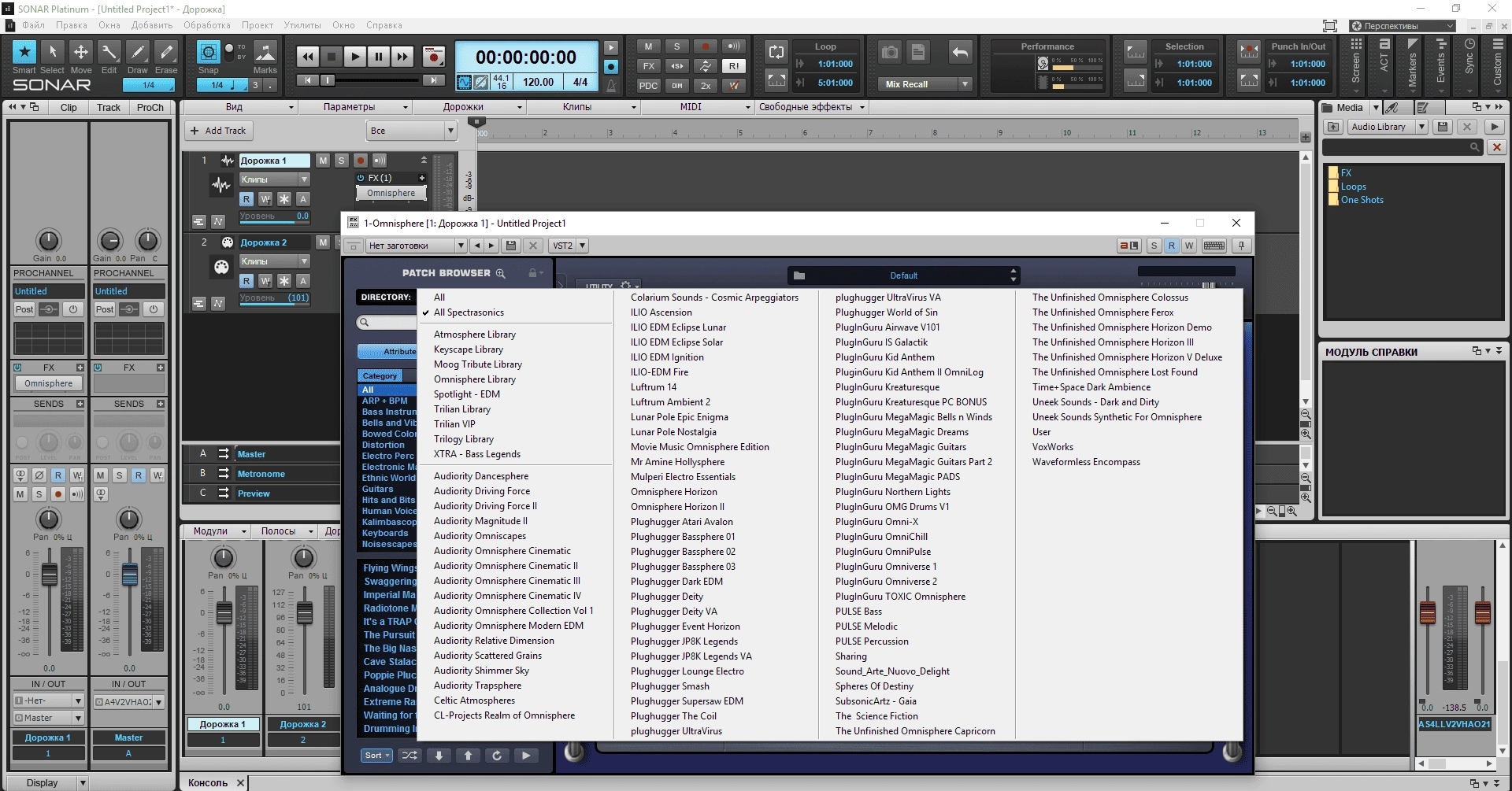Toggle the plugin keyboard icon
Viewport: 1512px width, 791px height.
click(1214, 246)
